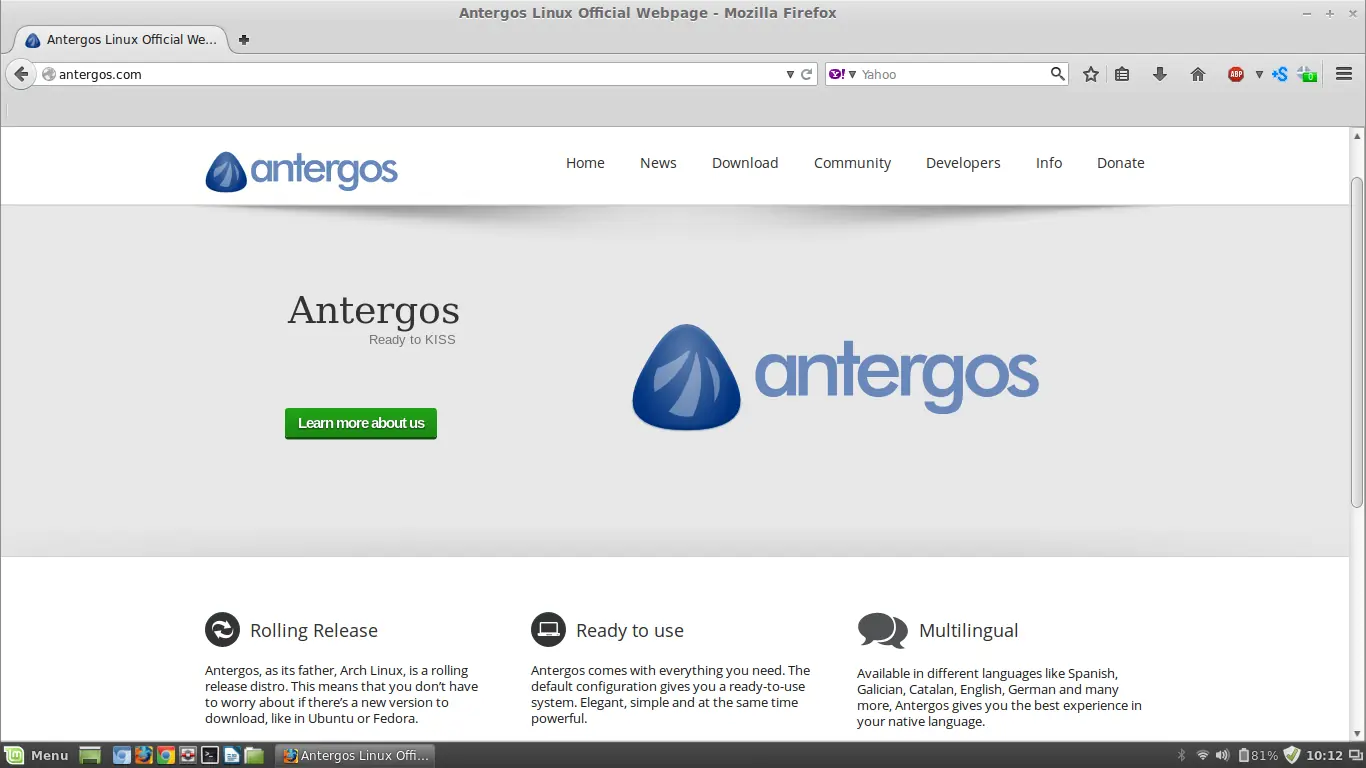Open the Developers nav item

(x=963, y=163)
